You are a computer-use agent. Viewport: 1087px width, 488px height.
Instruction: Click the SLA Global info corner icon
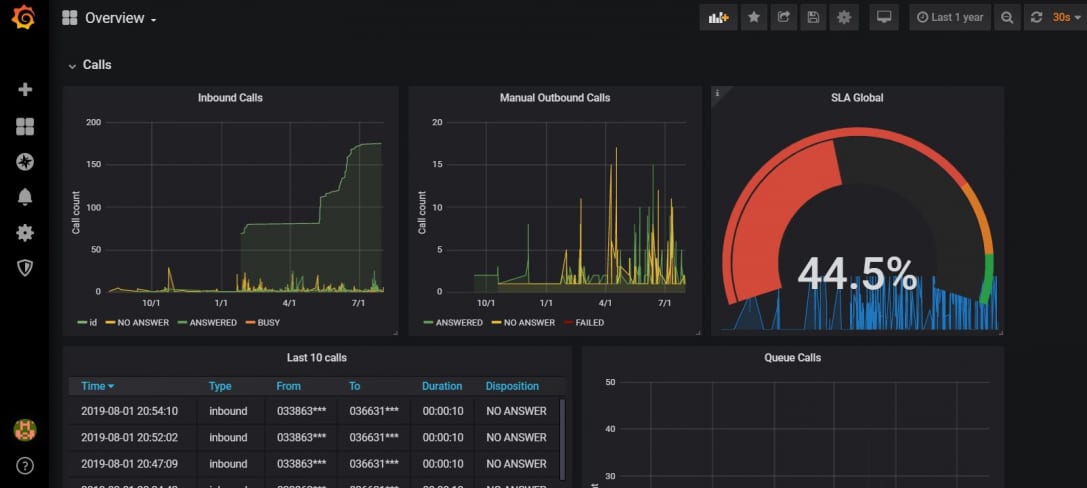click(718, 93)
